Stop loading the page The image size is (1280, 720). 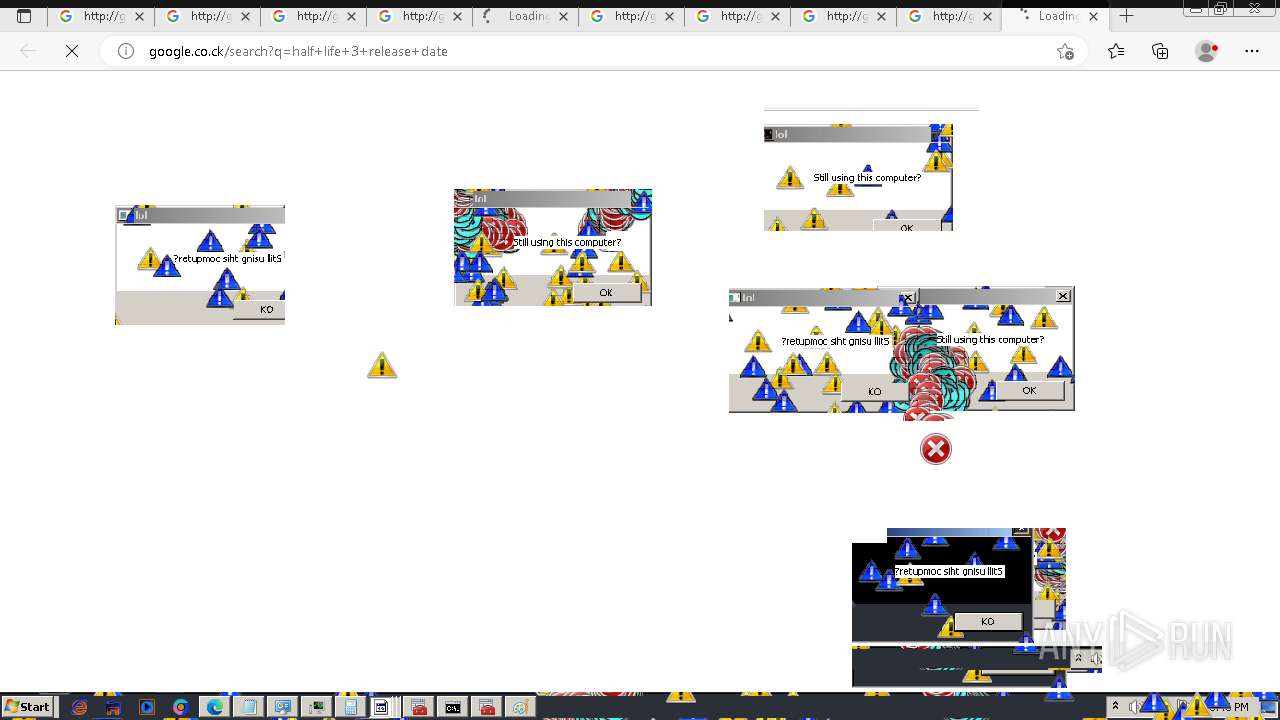click(x=72, y=51)
